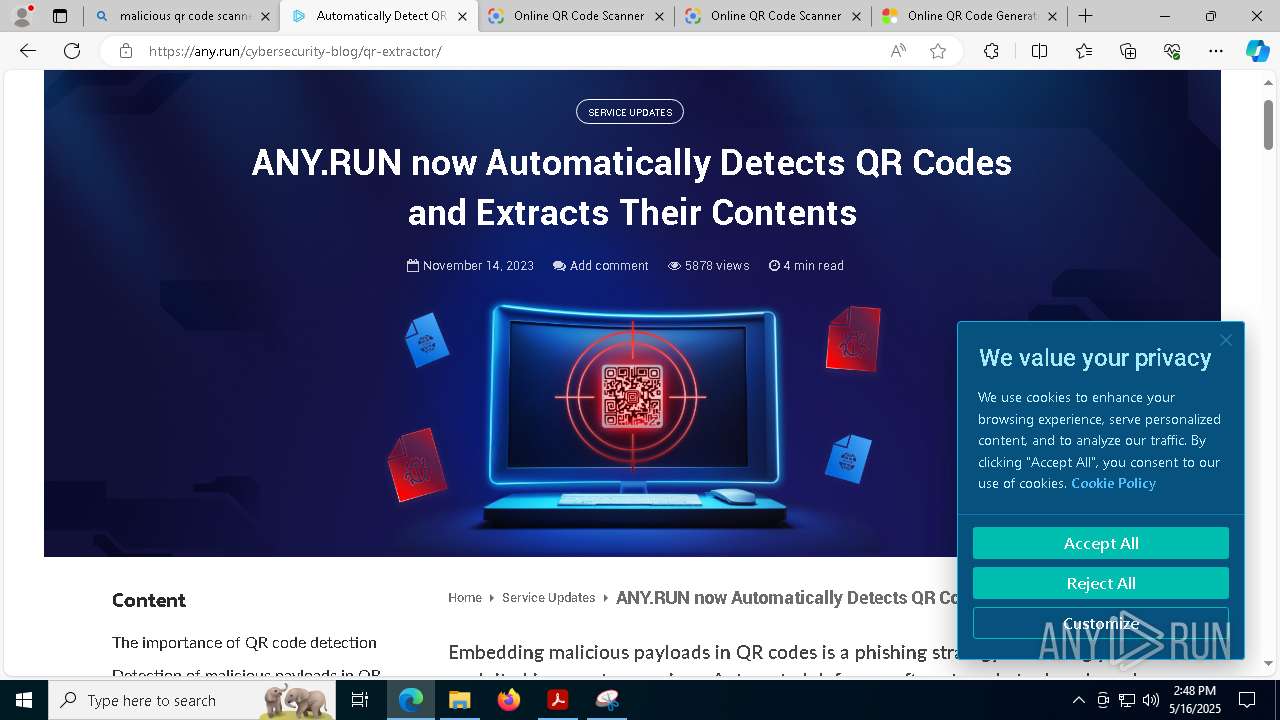Screen dimensions: 1280x720
Task: Open browser Extensions icon
Action: click(991, 51)
